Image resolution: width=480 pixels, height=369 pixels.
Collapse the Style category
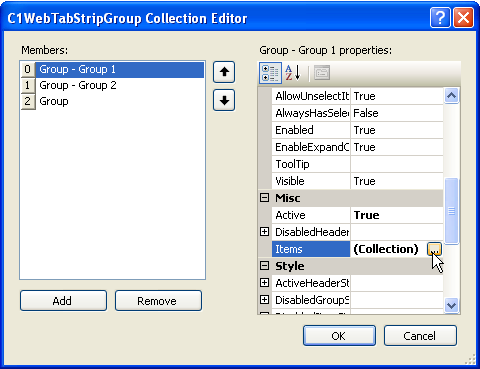pyautogui.click(x=264, y=266)
